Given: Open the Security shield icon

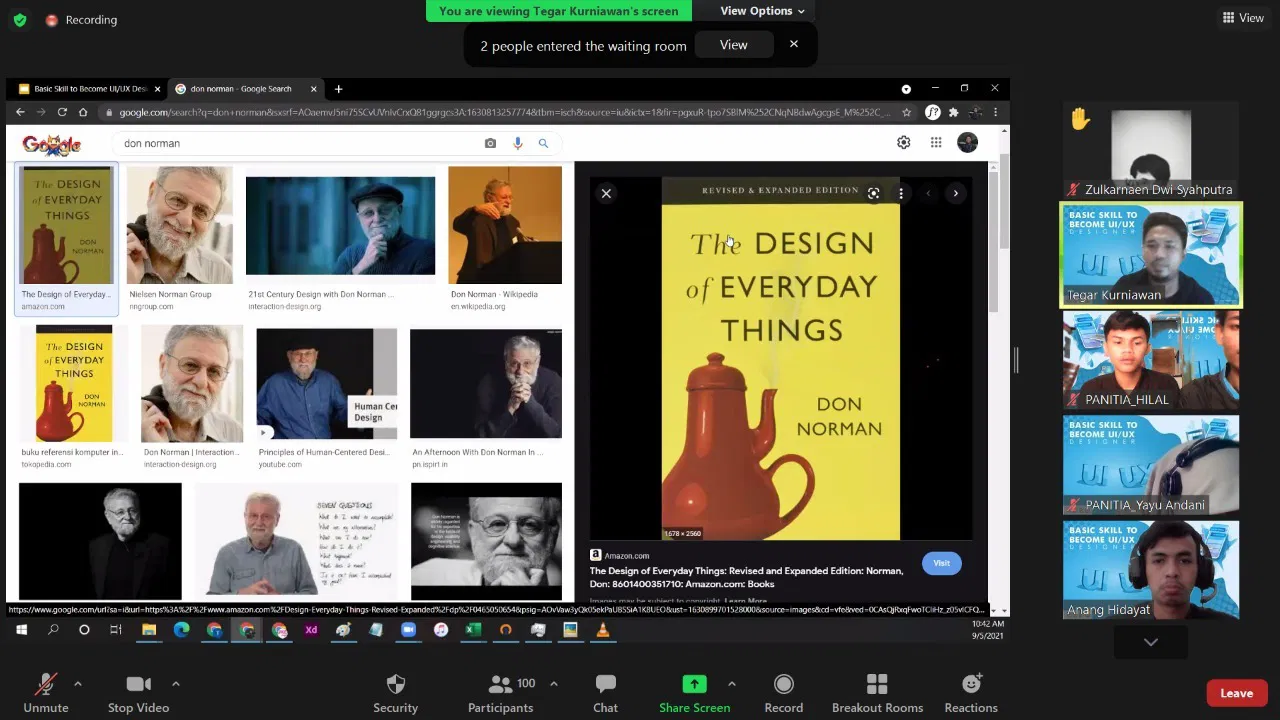Looking at the screenshot, I should (395, 685).
